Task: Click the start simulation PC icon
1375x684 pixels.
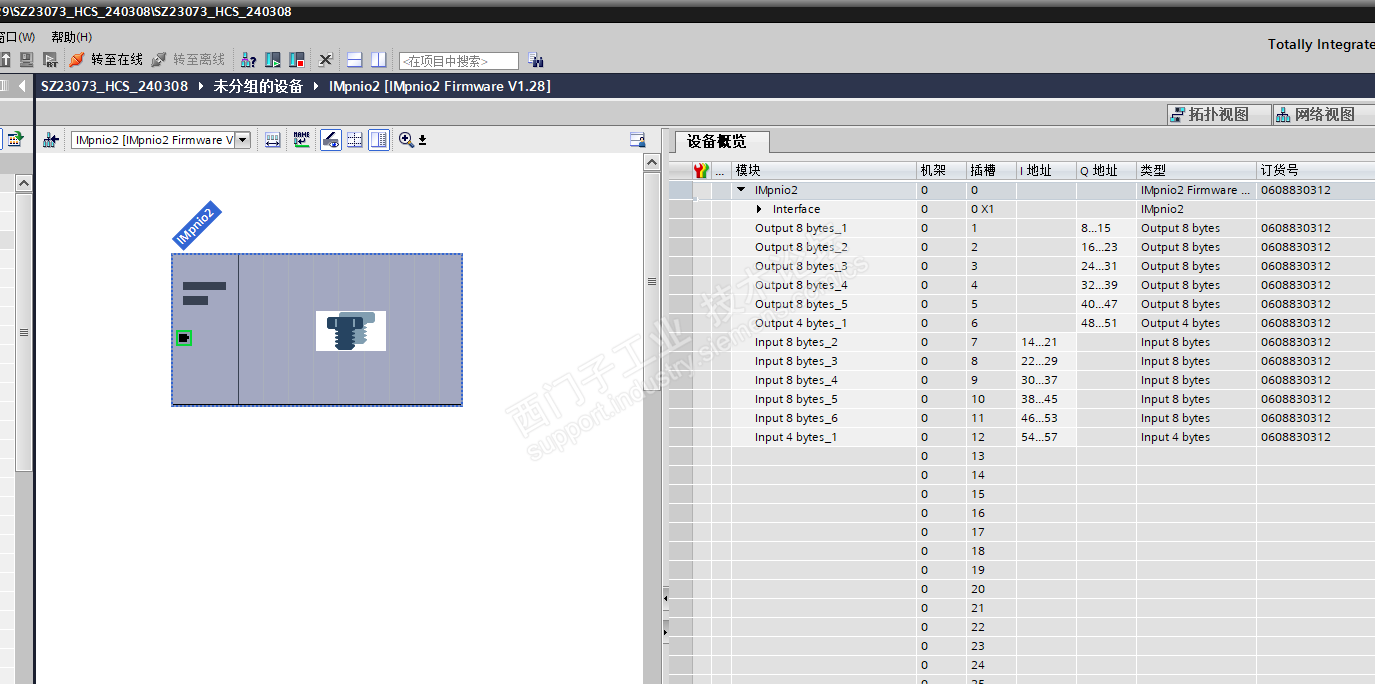Action: (x=27, y=60)
